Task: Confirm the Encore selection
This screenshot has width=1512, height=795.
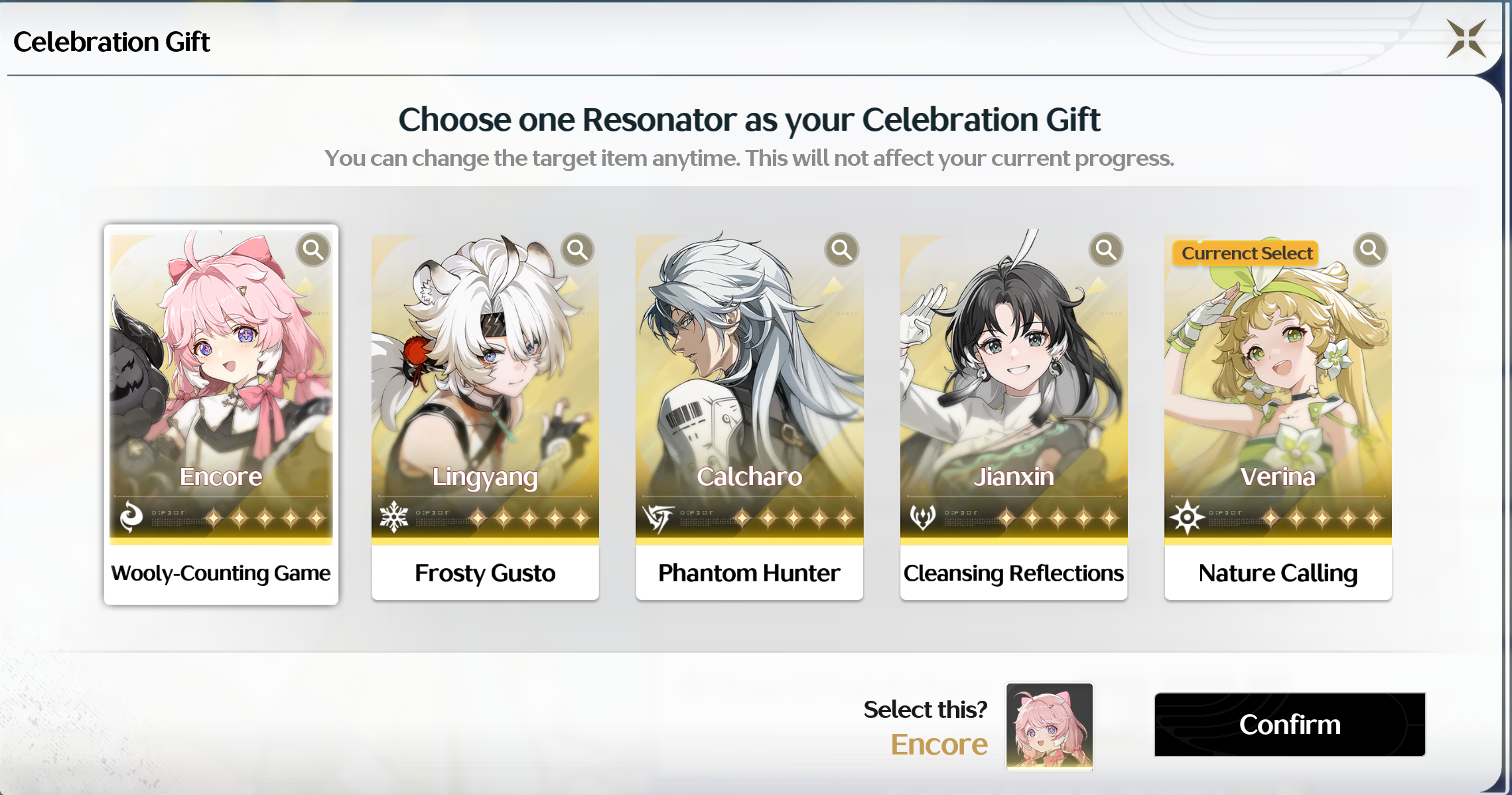Action: click(x=1290, y=725)
